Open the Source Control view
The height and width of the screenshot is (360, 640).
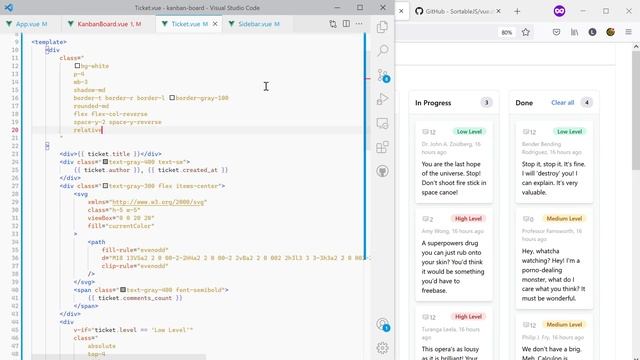383,75
